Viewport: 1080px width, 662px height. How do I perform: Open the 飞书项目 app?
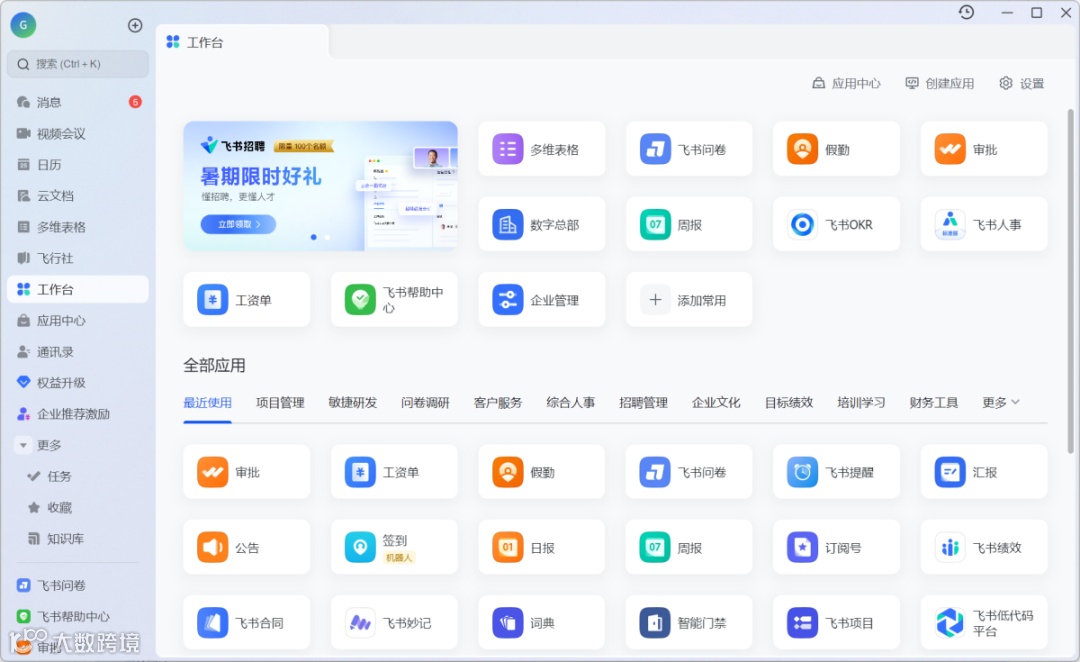pos(836,623)
